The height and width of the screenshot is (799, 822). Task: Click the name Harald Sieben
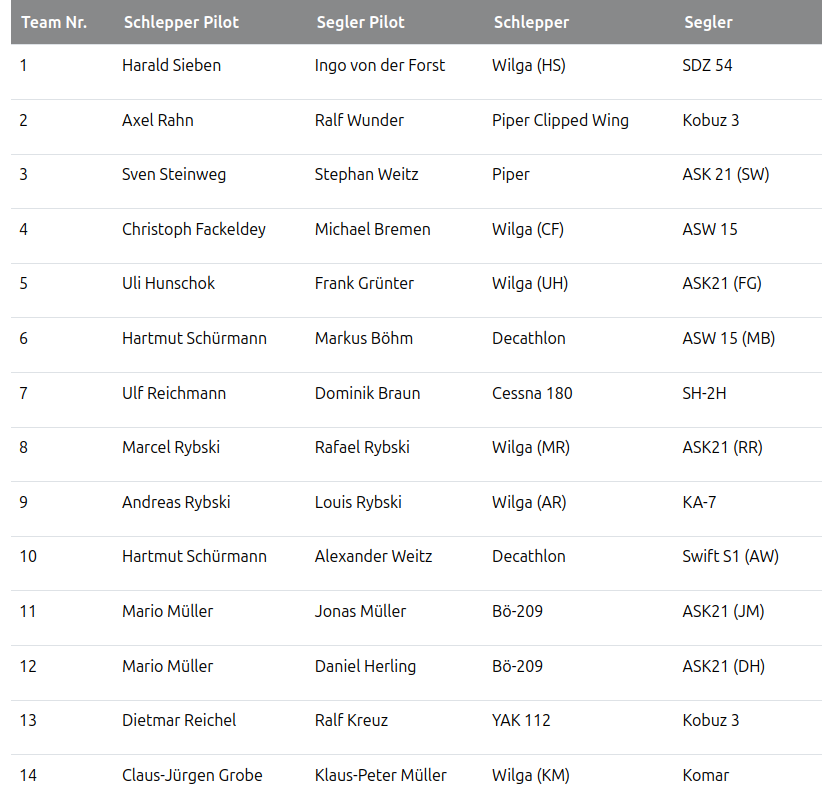click(171, 65)
